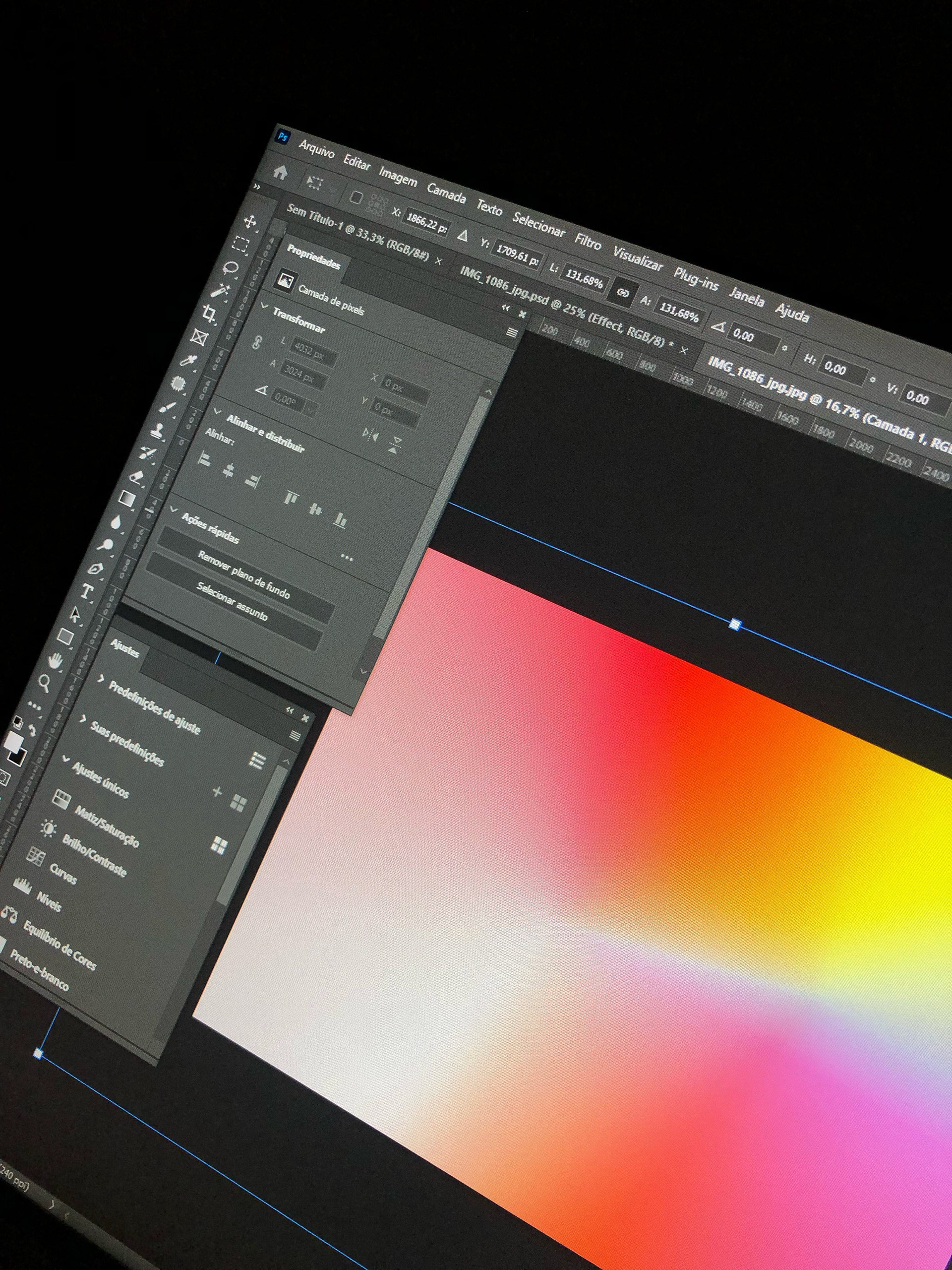Screen dimensions: 952x1270
Task: Select the Magic Wand tool
Action: [220, 291]
